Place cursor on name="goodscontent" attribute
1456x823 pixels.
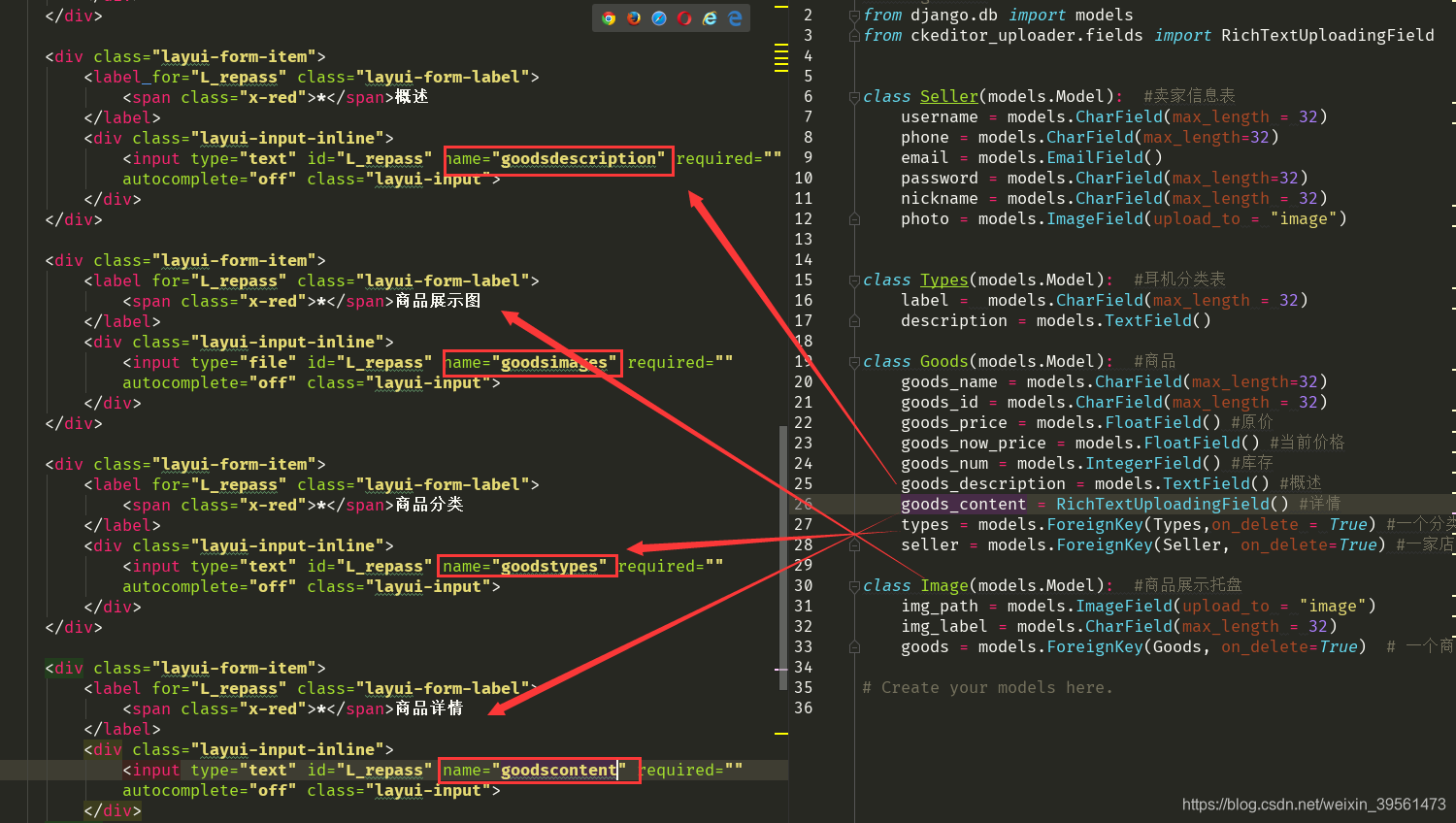(x=536, y=771)
